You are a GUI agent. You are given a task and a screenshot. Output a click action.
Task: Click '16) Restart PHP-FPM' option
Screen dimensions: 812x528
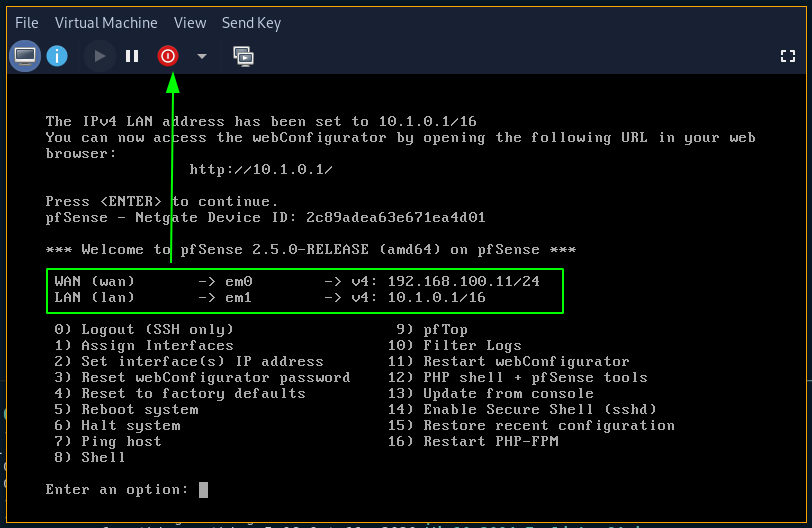pos(473,442)
